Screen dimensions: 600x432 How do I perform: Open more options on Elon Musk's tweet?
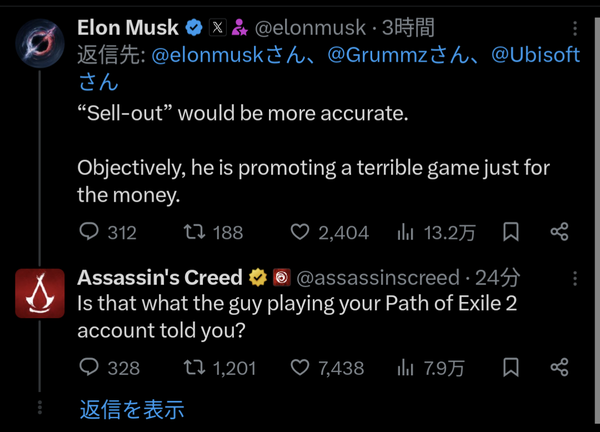(575, 29)
